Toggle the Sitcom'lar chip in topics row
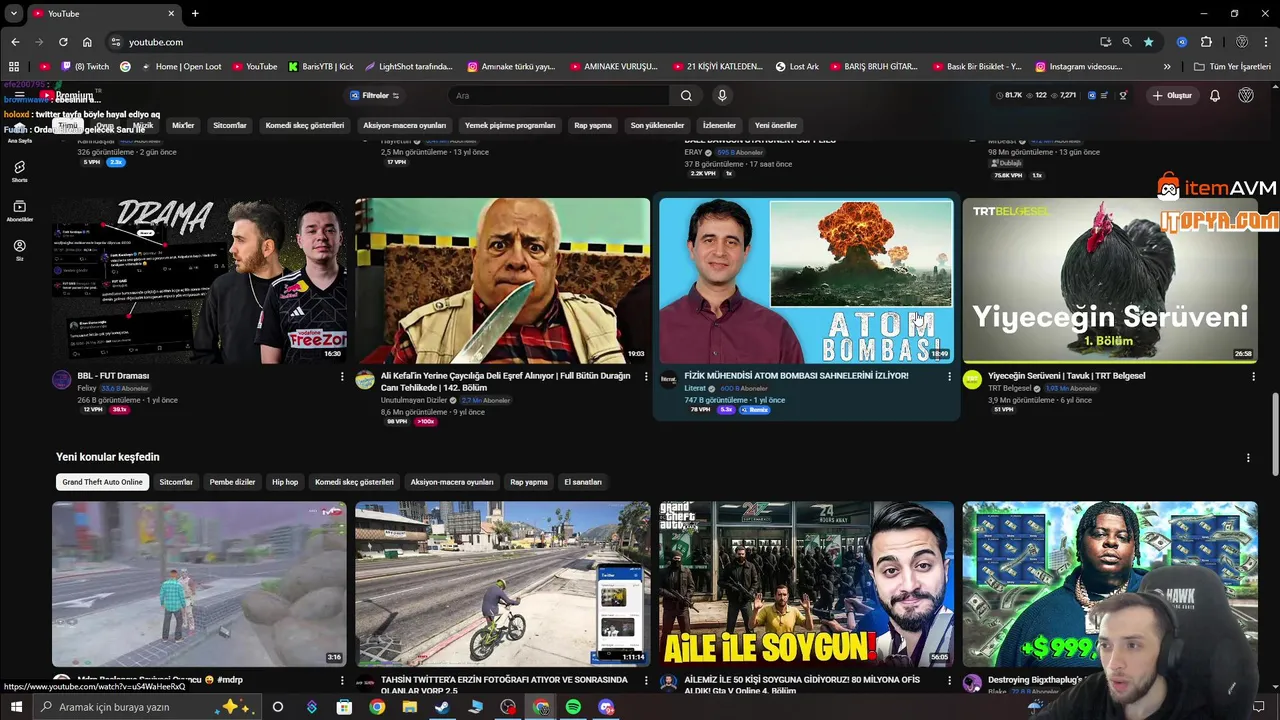This screenshot has width=1280, height=720. point(176,482)
